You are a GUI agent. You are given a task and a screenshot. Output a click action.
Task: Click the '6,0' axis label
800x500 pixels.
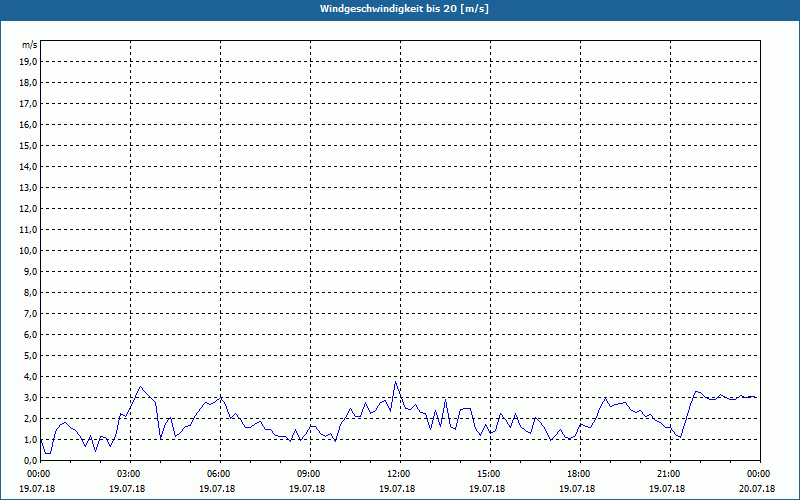[30, 335]
